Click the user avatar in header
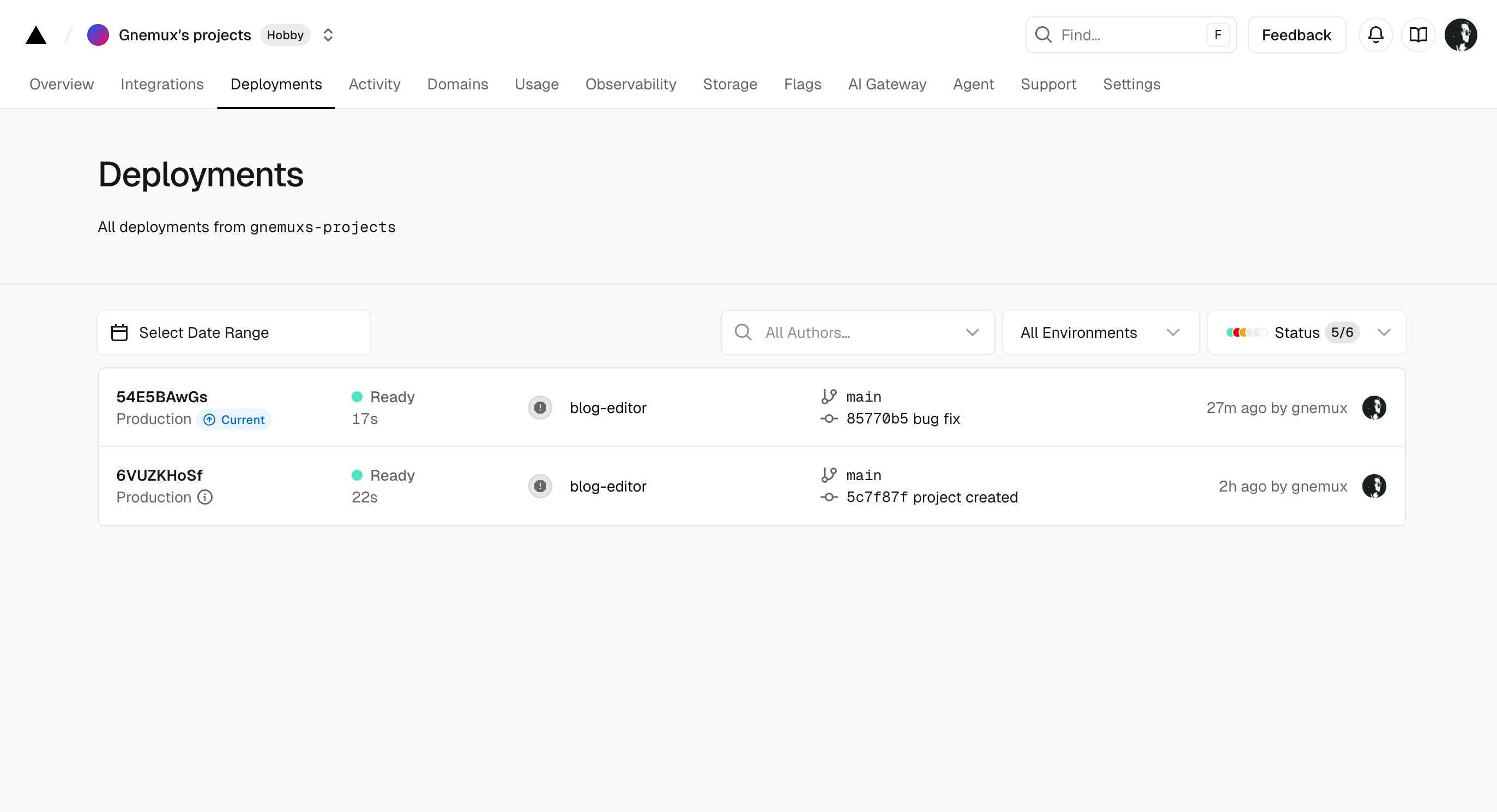The height and width of the screenshot is (812, 1497). (1460, 35)
